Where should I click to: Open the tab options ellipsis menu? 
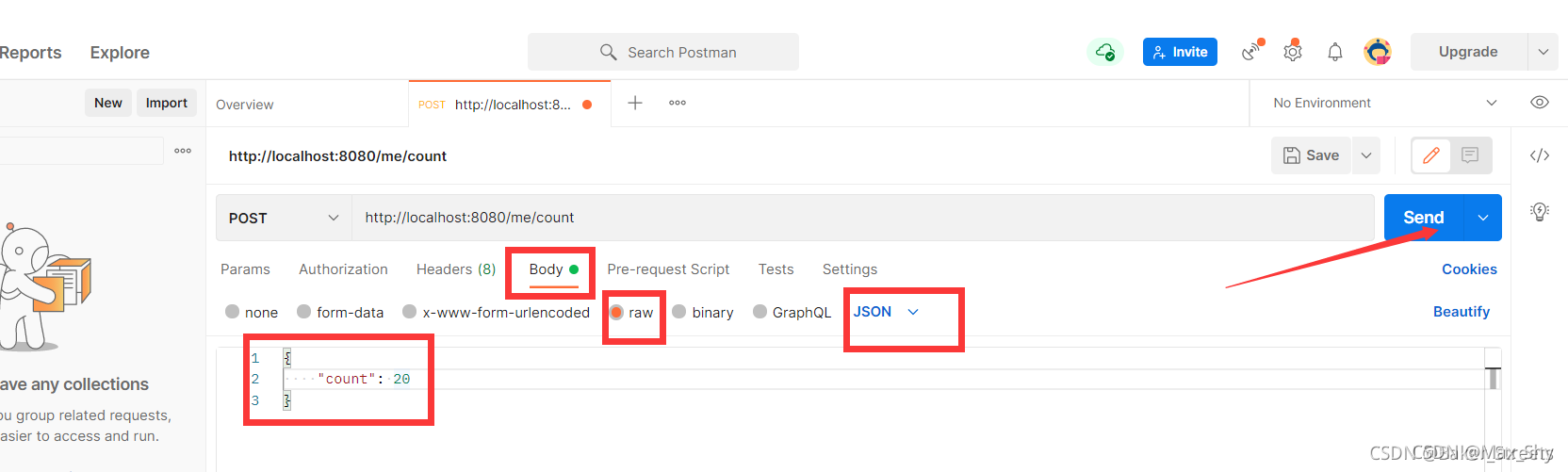click(x=678, y=103)
